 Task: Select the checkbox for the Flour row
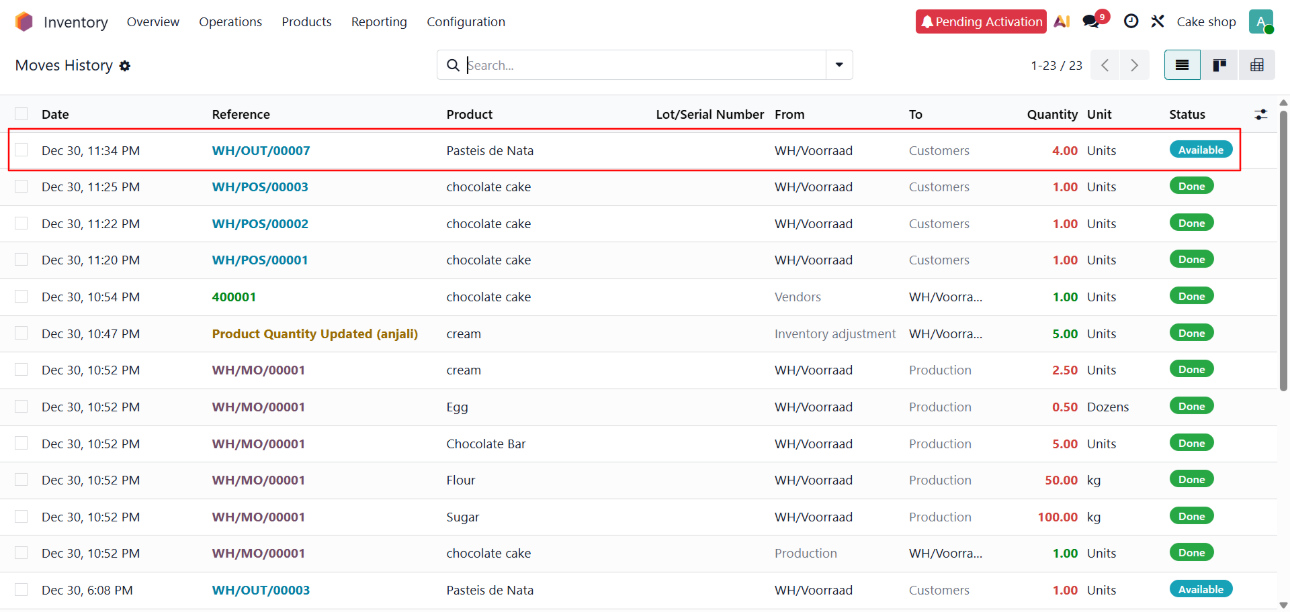click(21, 480)
